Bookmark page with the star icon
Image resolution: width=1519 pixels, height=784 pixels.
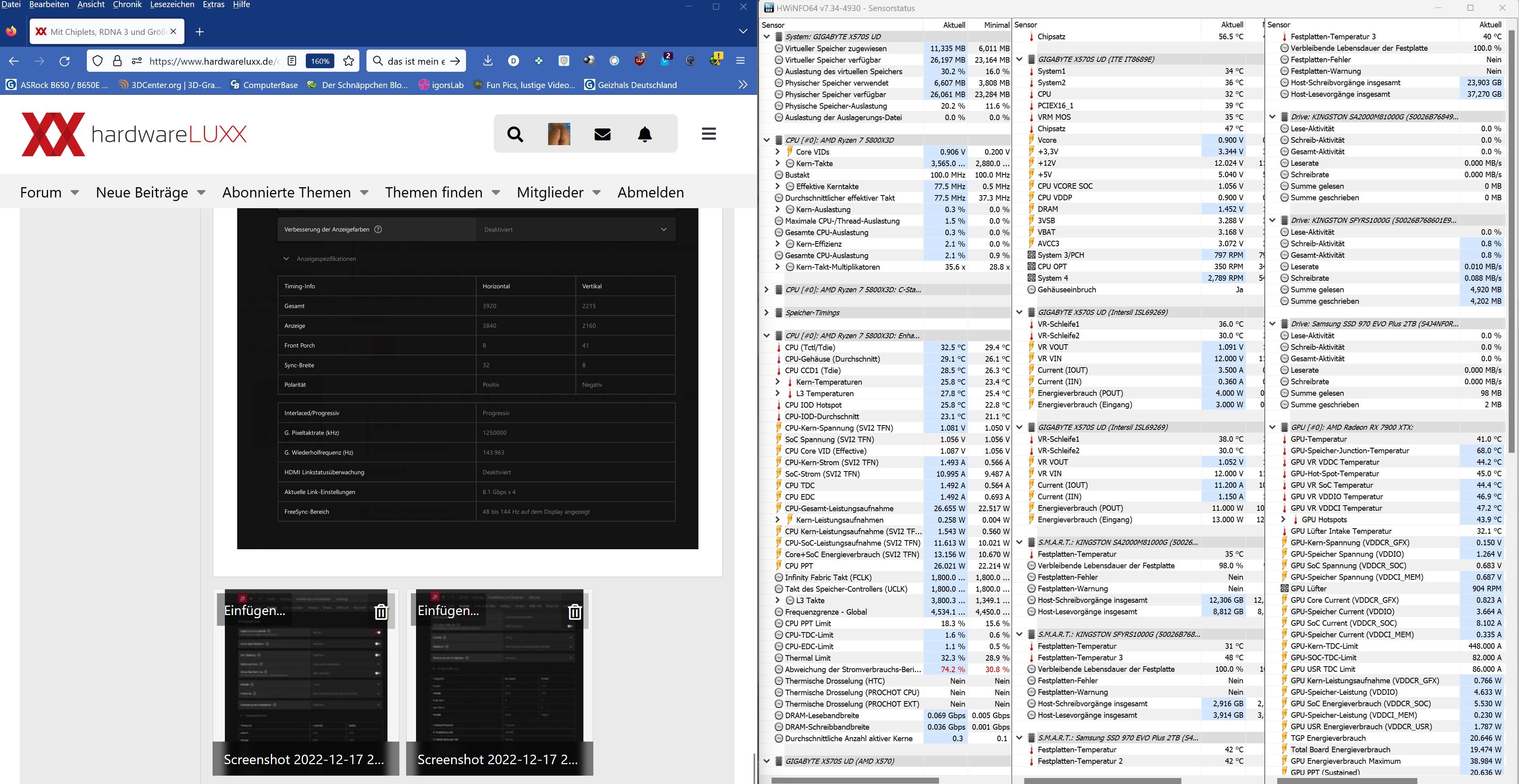click(x=349, y=61)
